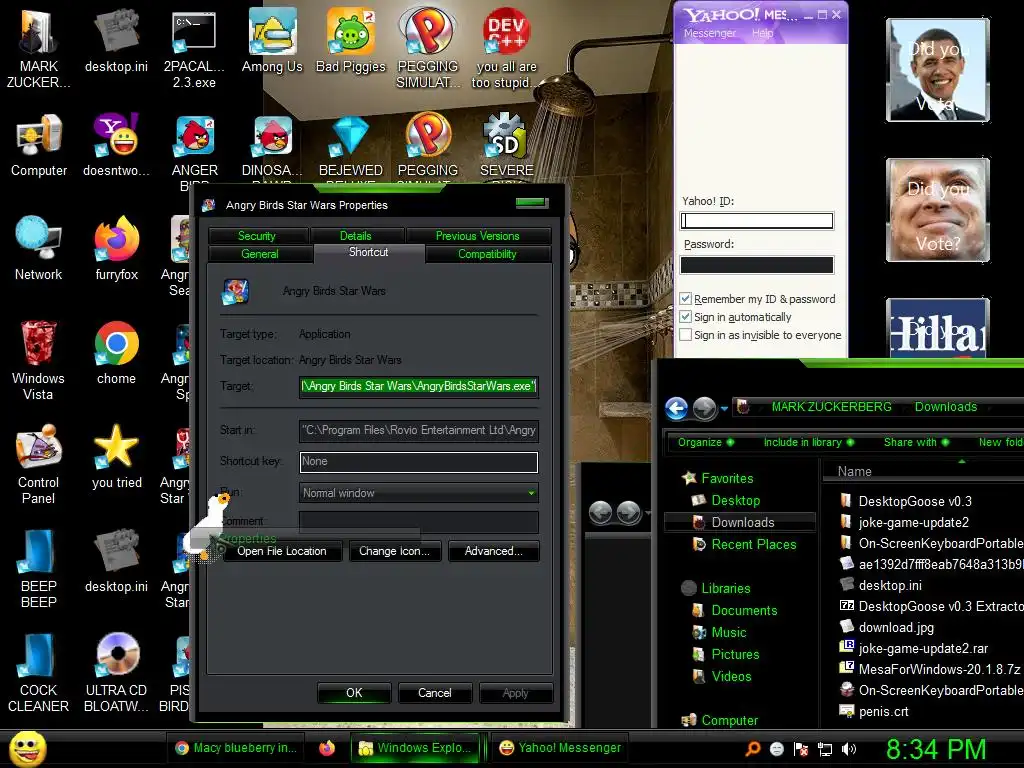Click the Change Icon... button
Viewport: 1024px width, 768px height.
394,551
